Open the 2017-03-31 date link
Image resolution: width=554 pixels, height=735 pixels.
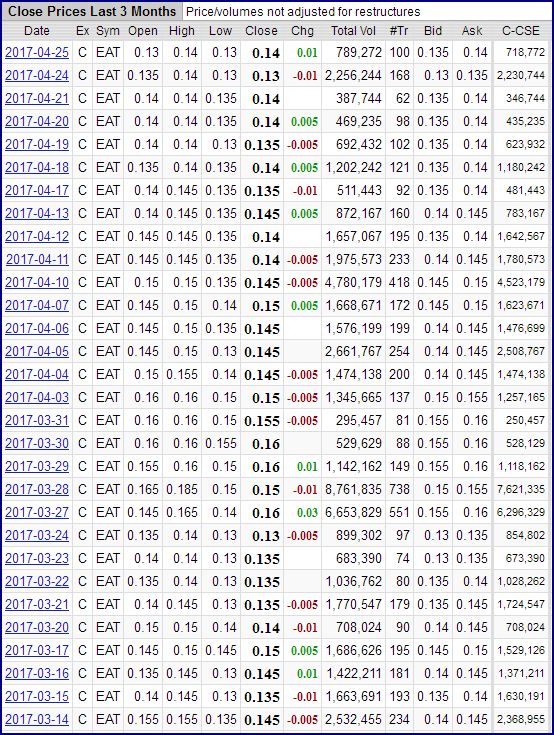point(37,420)
